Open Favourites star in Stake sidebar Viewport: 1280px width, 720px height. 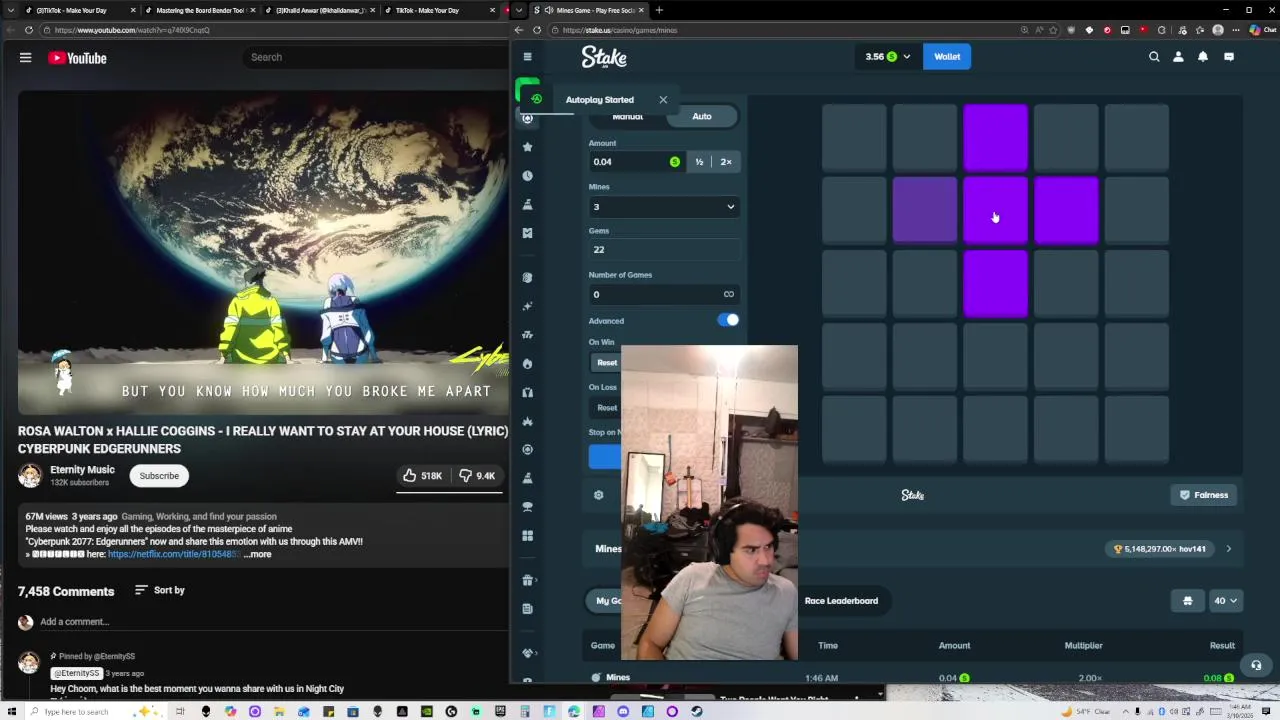coord(527,147)
